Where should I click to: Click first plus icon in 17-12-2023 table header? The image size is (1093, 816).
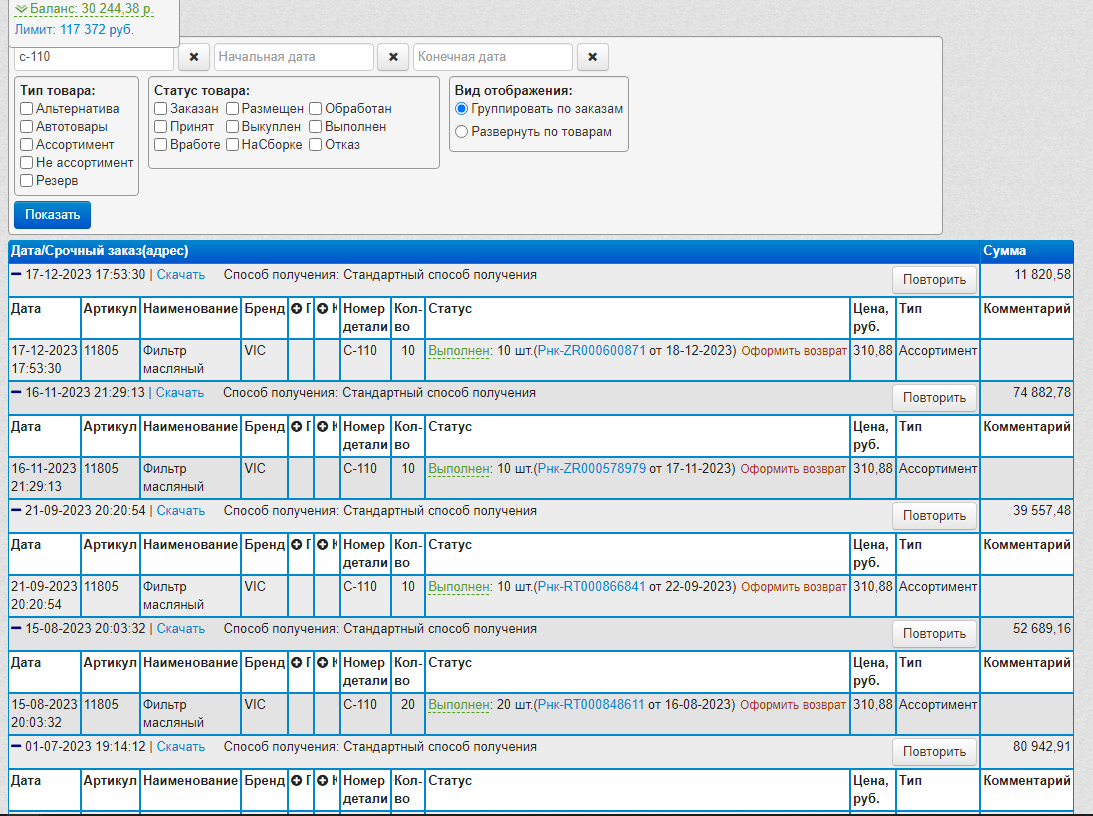[297, 309]
